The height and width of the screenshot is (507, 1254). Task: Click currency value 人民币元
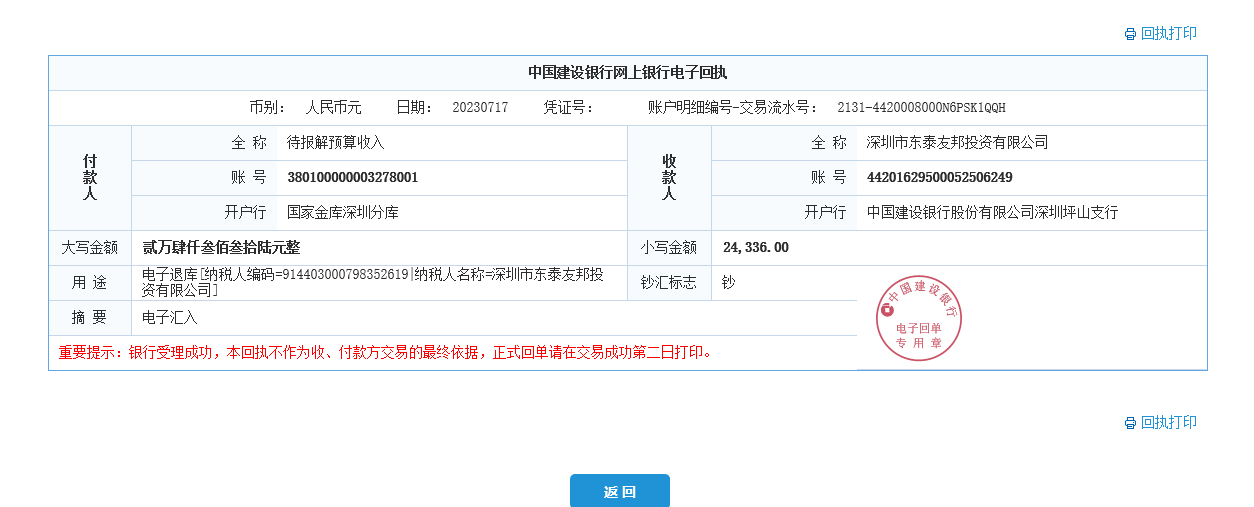coord(334,108)
